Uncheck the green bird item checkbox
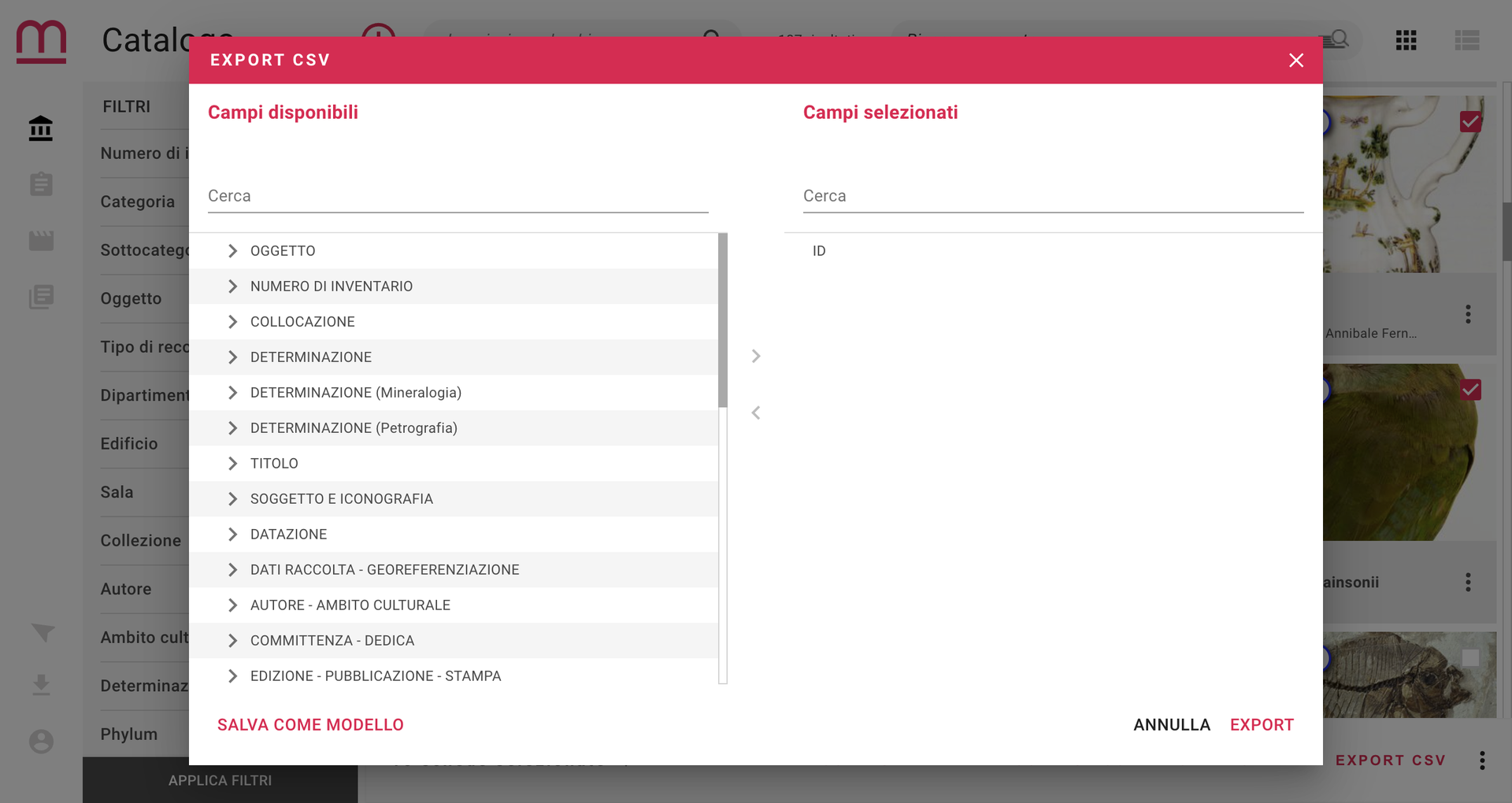 click(x=1470, y=390)
